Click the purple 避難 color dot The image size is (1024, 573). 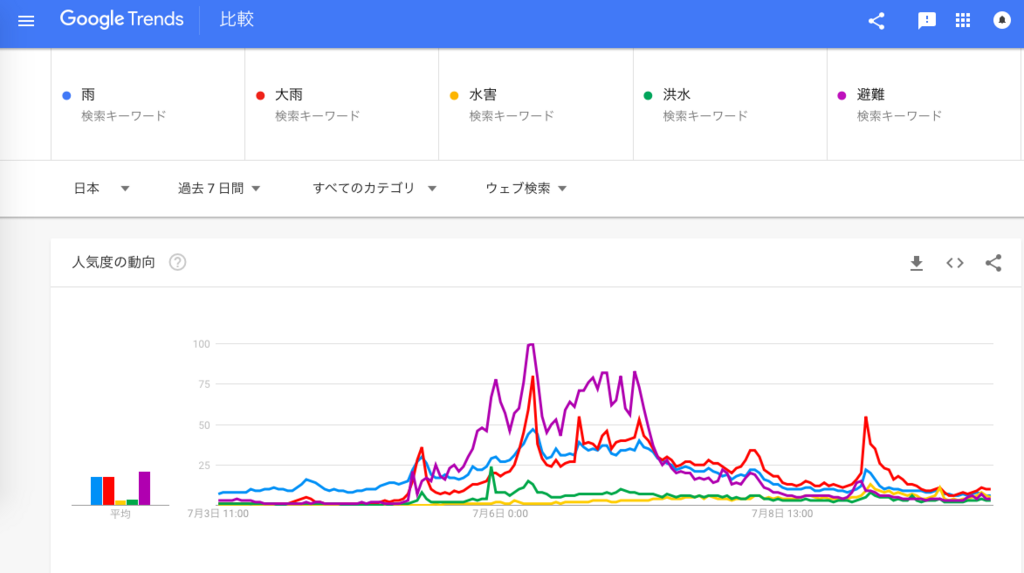coord(842,95)
